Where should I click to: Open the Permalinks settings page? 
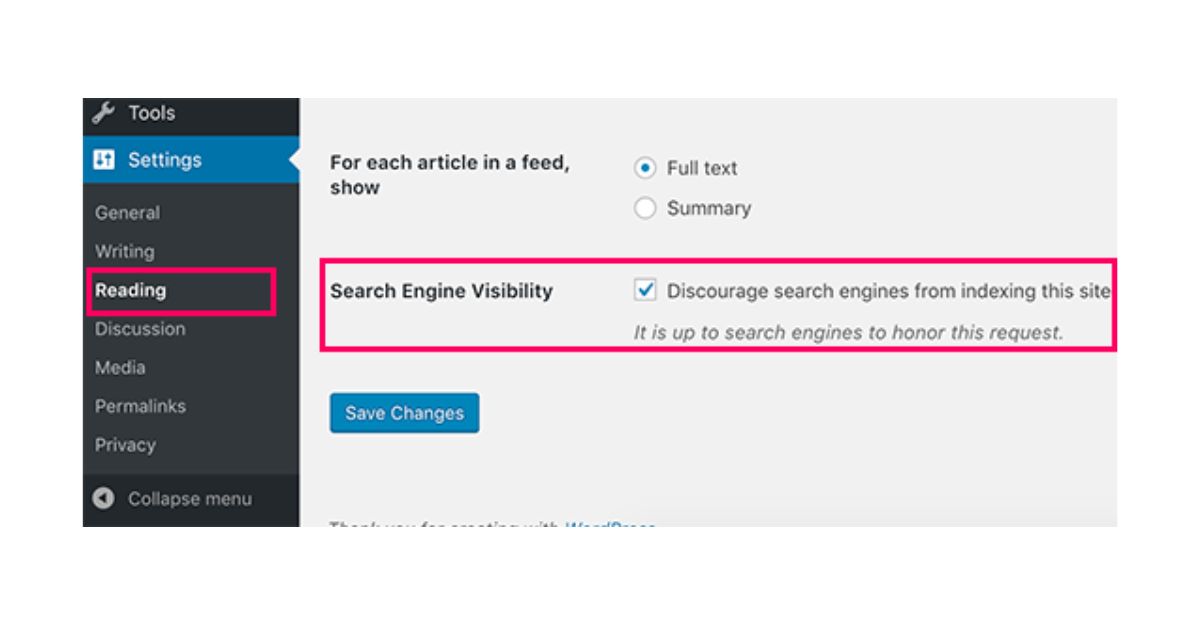[x=140, y=406]
